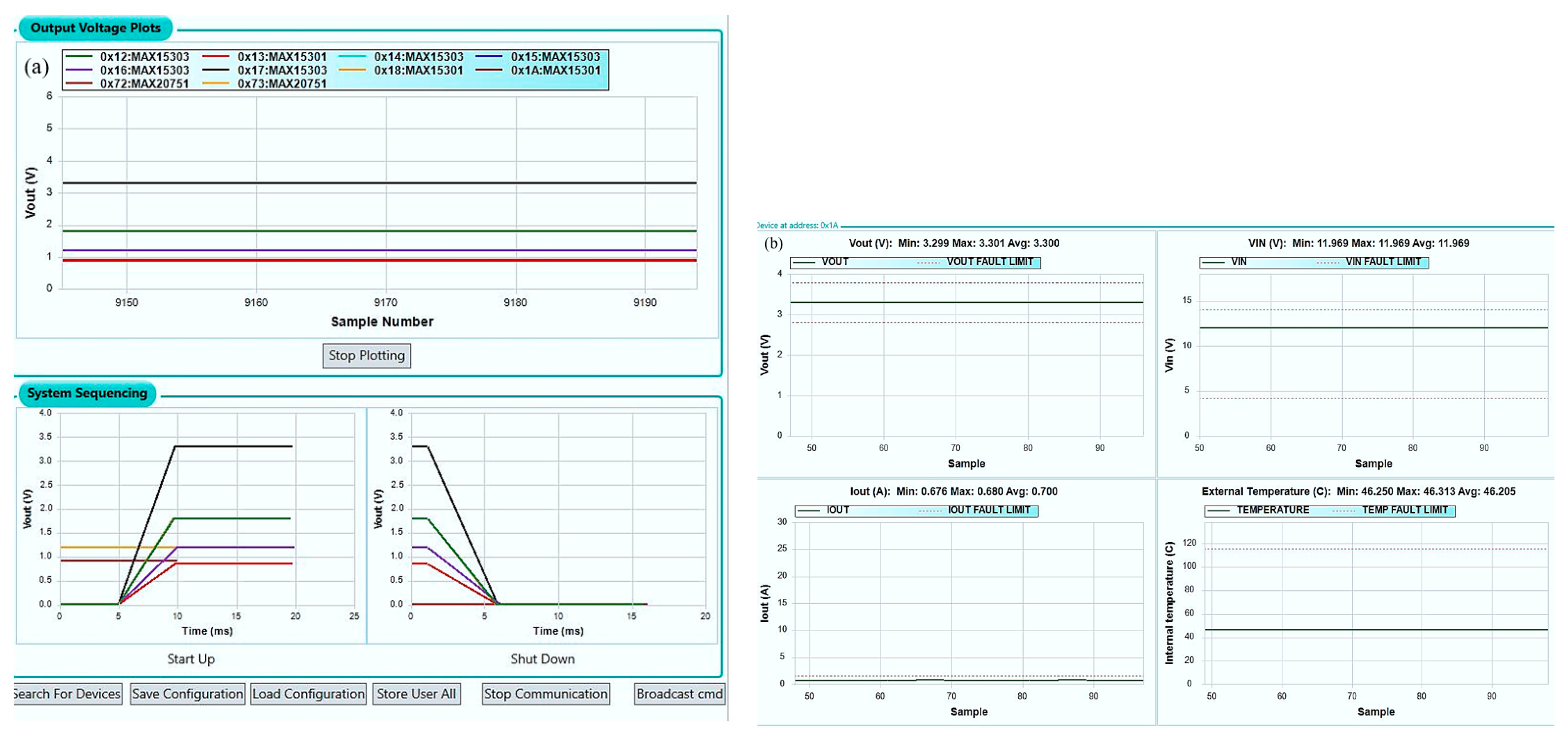Click the Stop Plotting button
Viewport: 1568px width, 745px height.
pos(367,356)
